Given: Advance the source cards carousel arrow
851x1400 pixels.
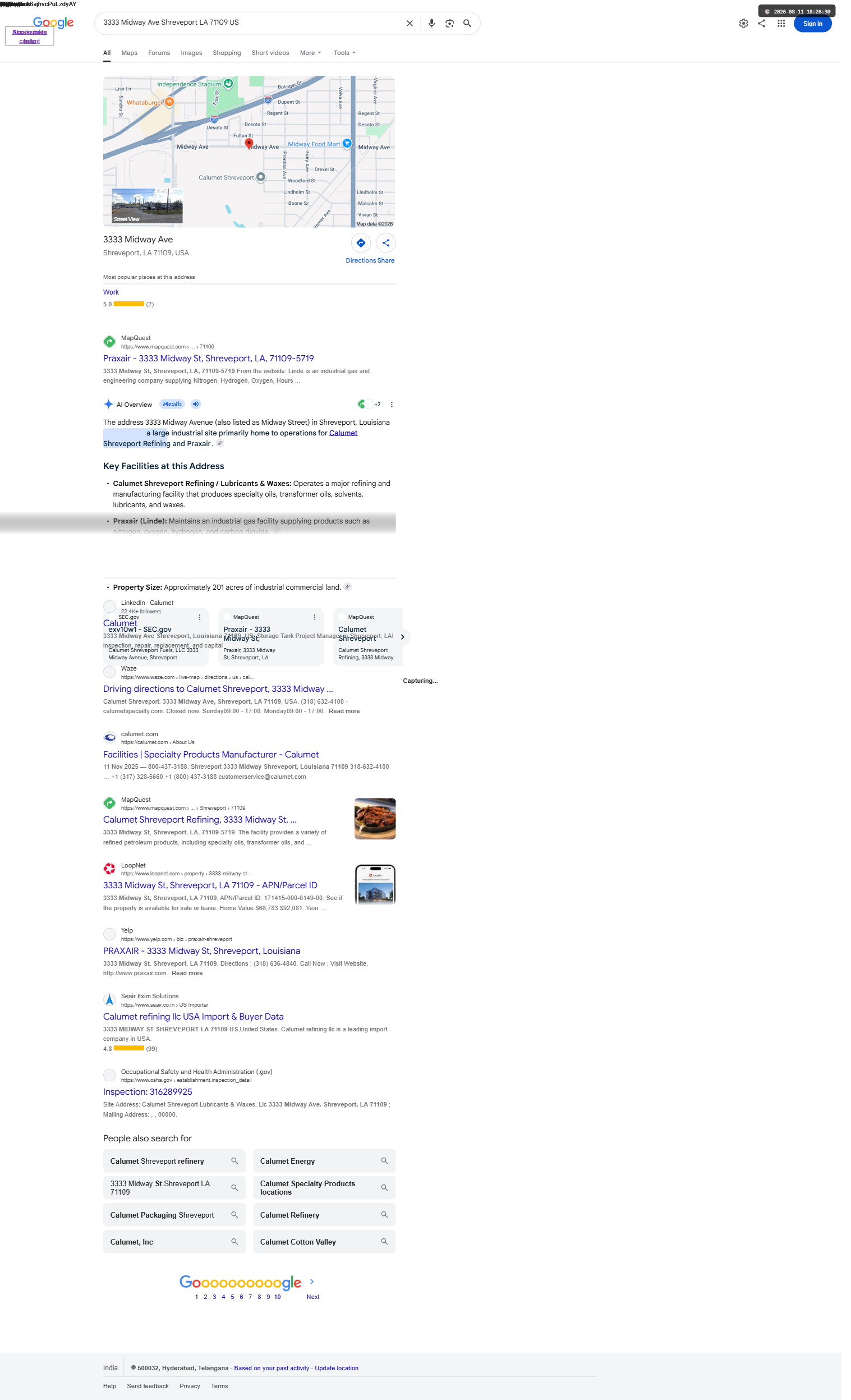Looking at the screenshot, I should [402, 637].
